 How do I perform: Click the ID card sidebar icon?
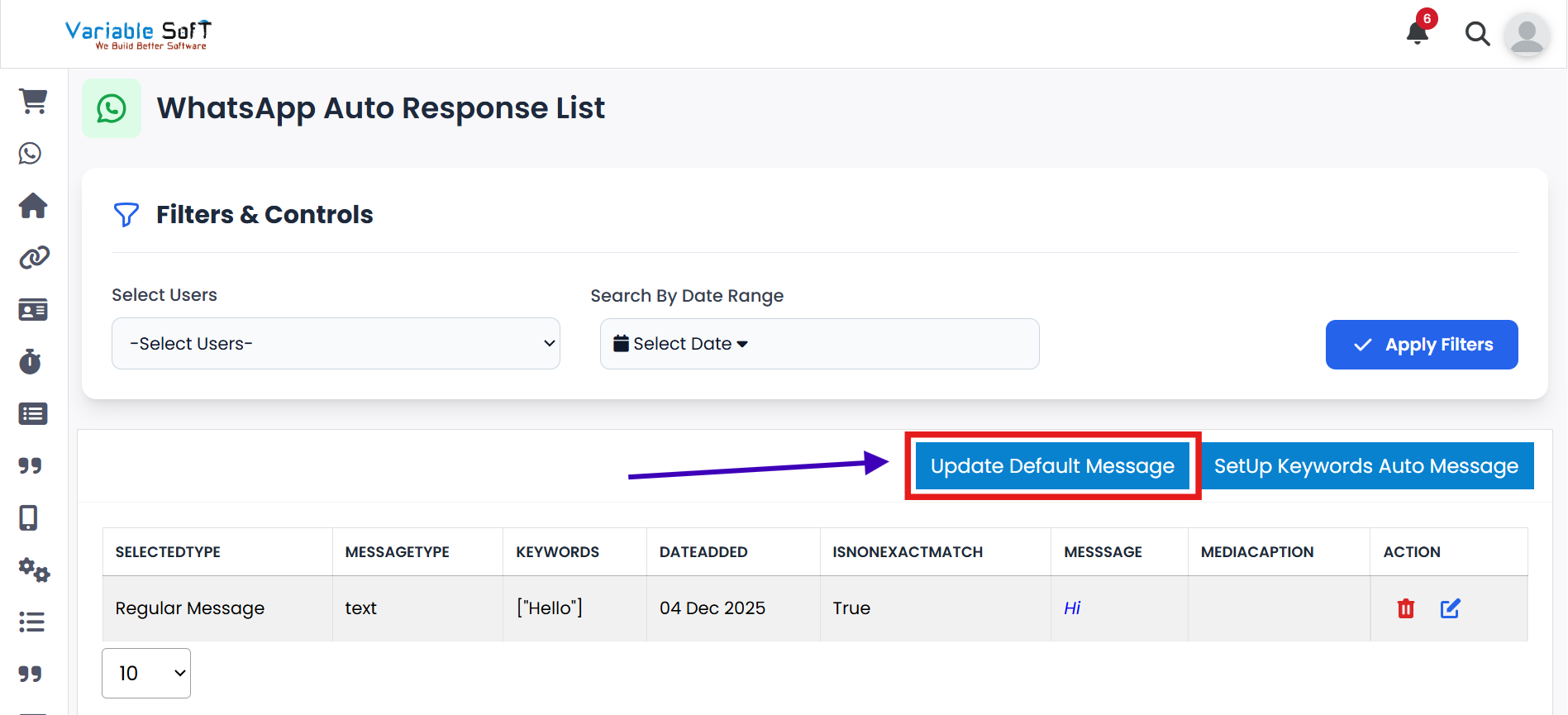pyautogui.click(x=33, y=310)
